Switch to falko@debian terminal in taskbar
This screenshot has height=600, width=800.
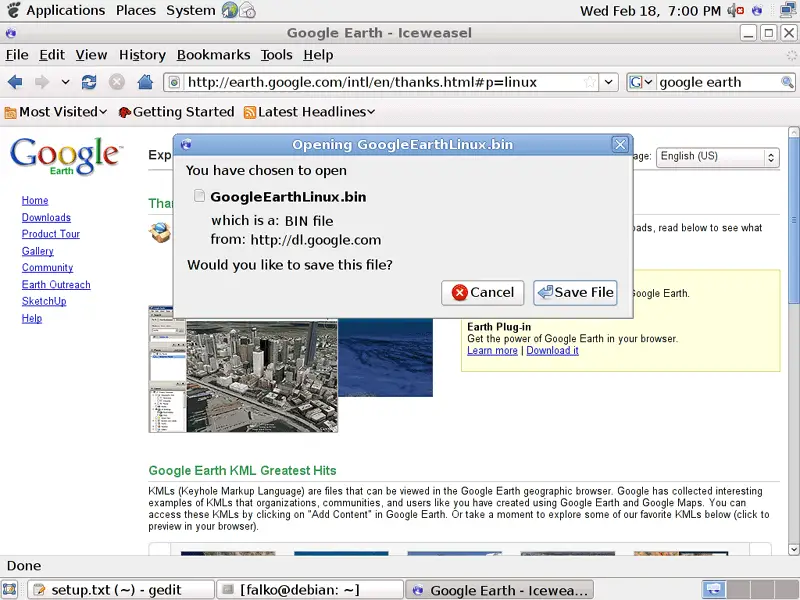pos(310,590)
